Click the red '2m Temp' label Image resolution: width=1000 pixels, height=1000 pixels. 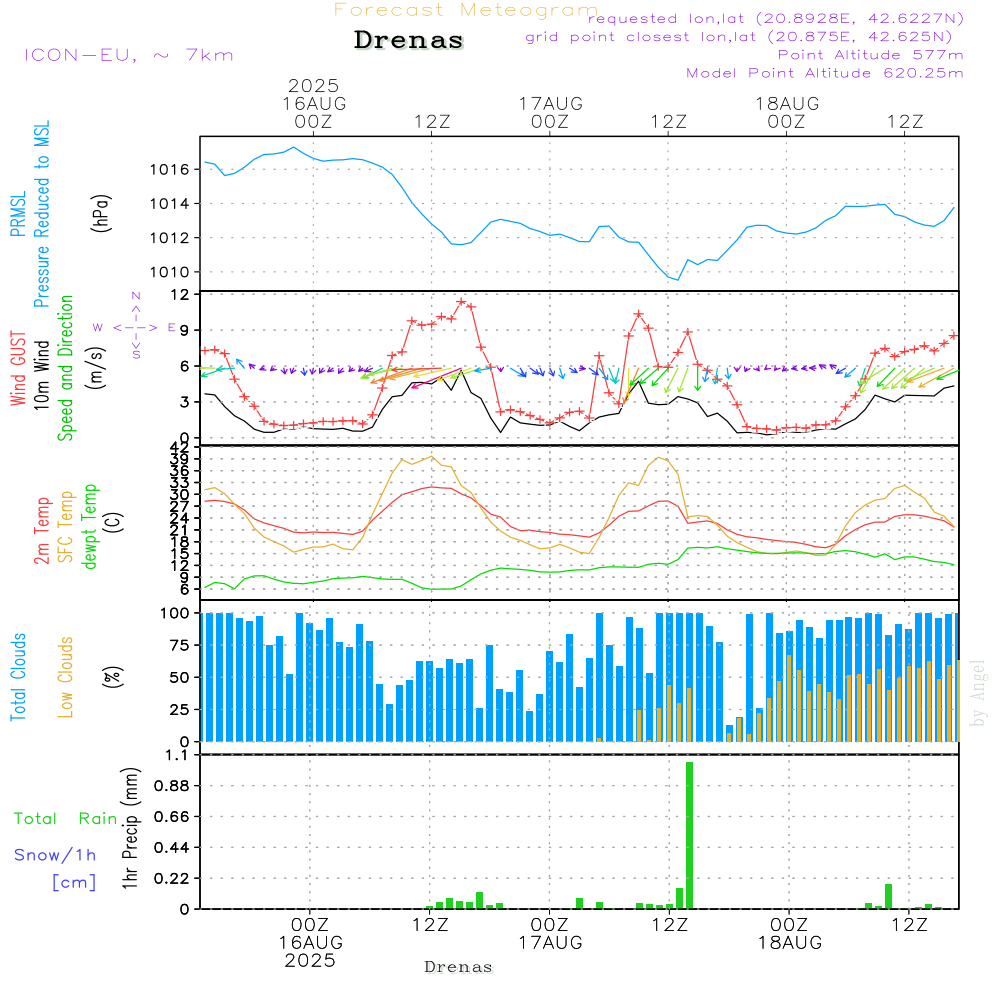click(x=41, y=531)
